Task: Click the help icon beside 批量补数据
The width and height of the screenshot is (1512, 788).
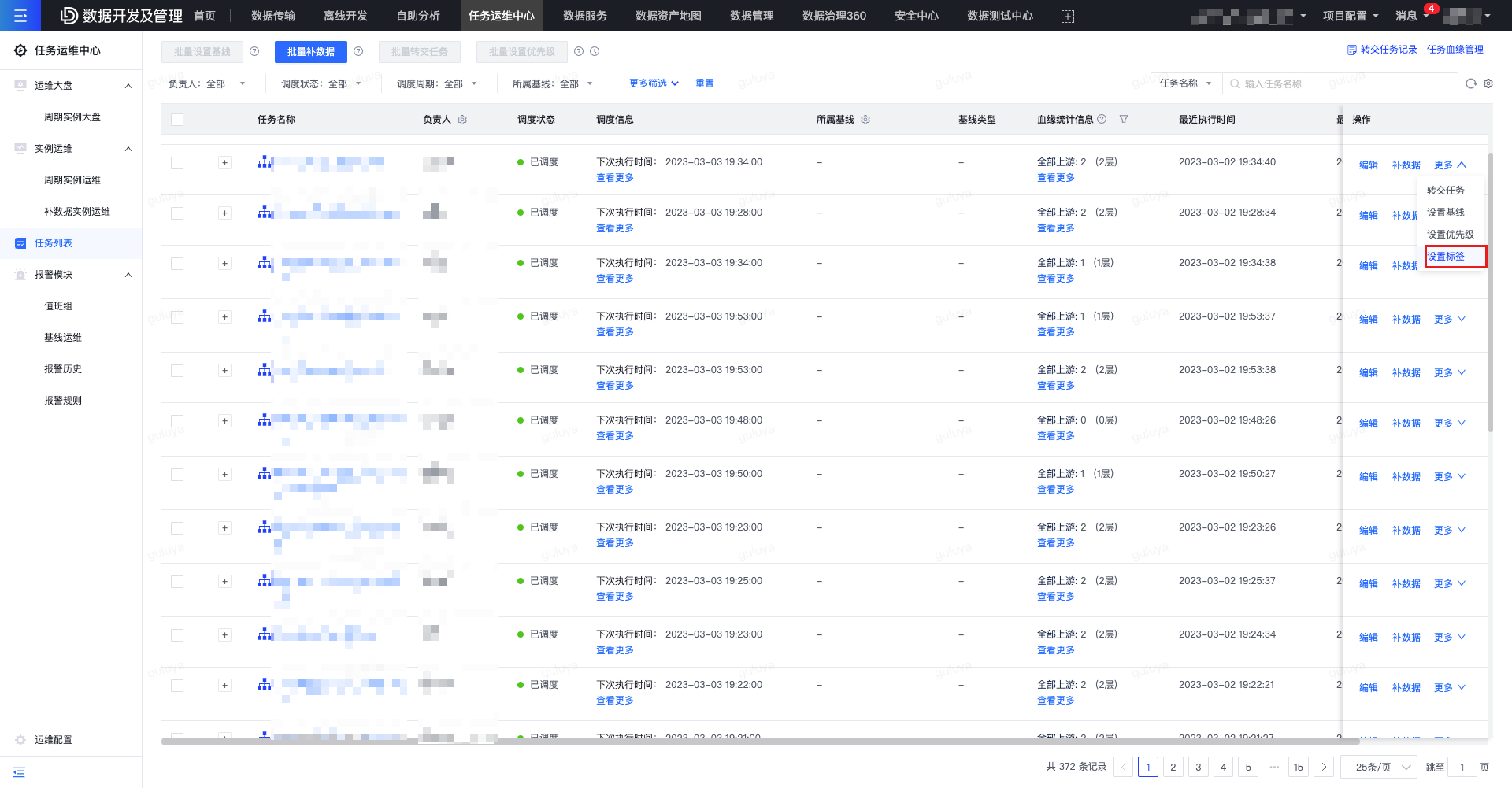Action: point(358,51)
